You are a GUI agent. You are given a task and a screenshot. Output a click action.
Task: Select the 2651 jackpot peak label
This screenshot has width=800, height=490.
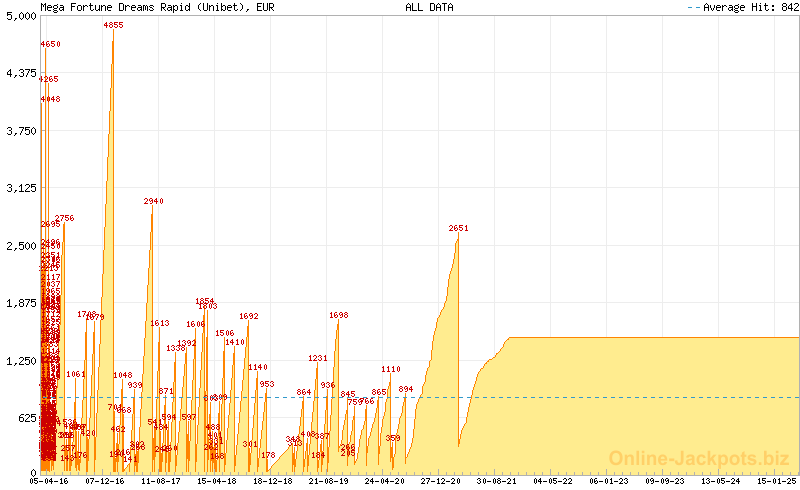pyautogui.click(x=458, y=228)
